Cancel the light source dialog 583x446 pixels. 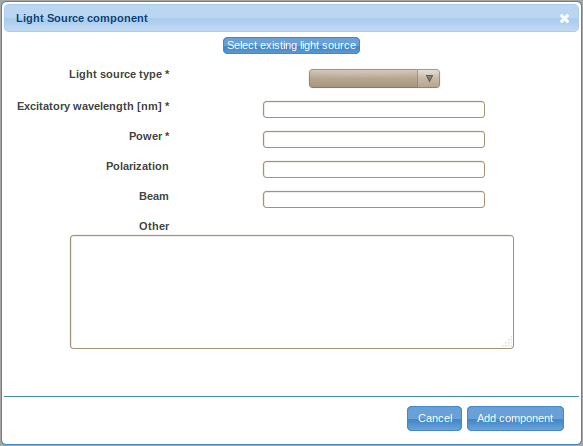pyautogui.click(x=434, y=418)
